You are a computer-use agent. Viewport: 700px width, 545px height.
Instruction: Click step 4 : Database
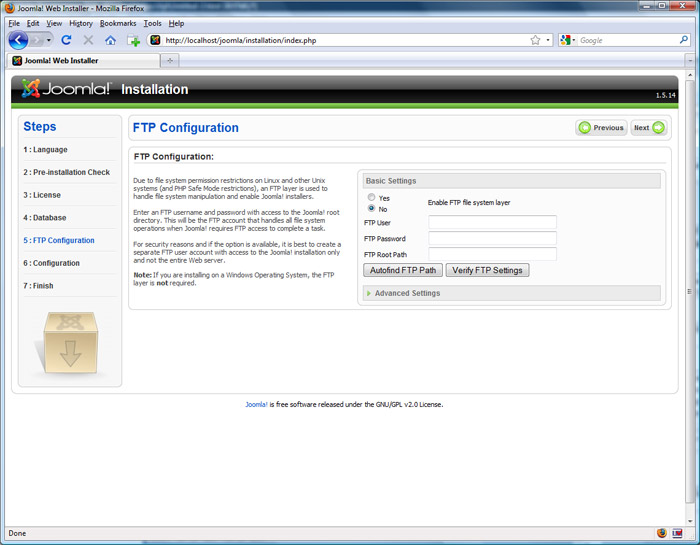[45, 218]
